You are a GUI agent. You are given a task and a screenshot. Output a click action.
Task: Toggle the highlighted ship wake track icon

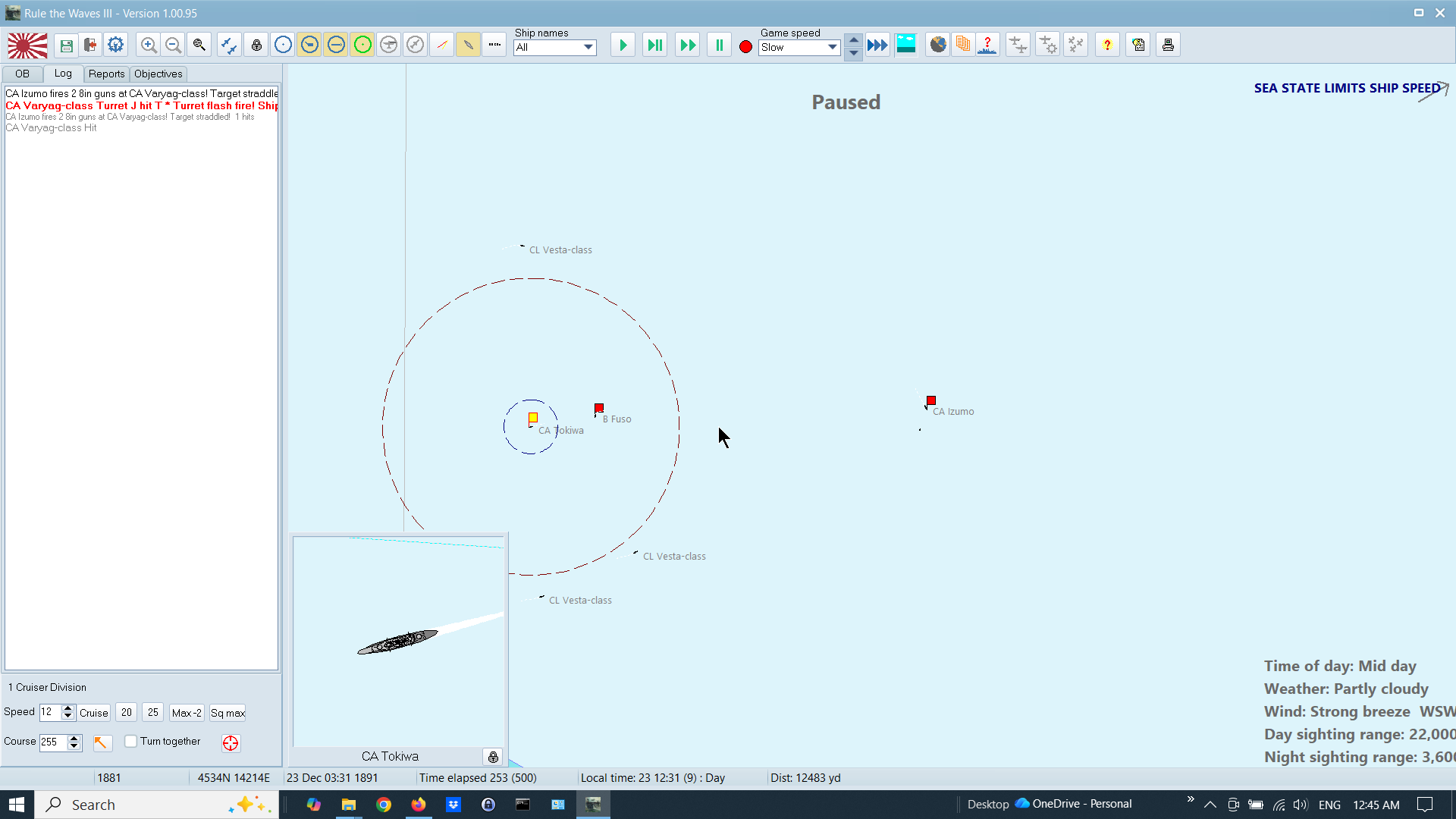(468, 45)
